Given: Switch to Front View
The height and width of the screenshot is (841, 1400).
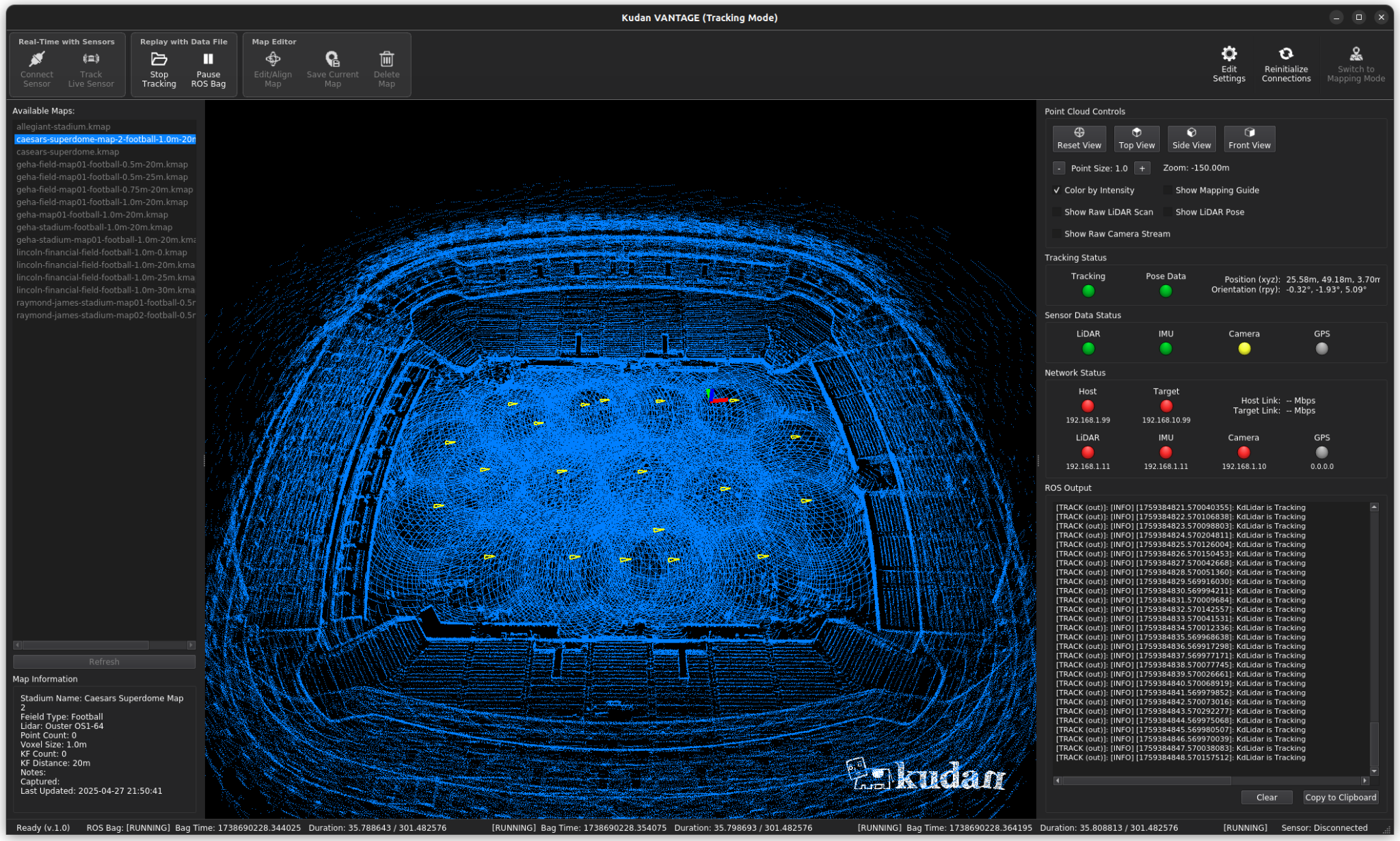Looking at the screenshot, I should pos(1248,138).
